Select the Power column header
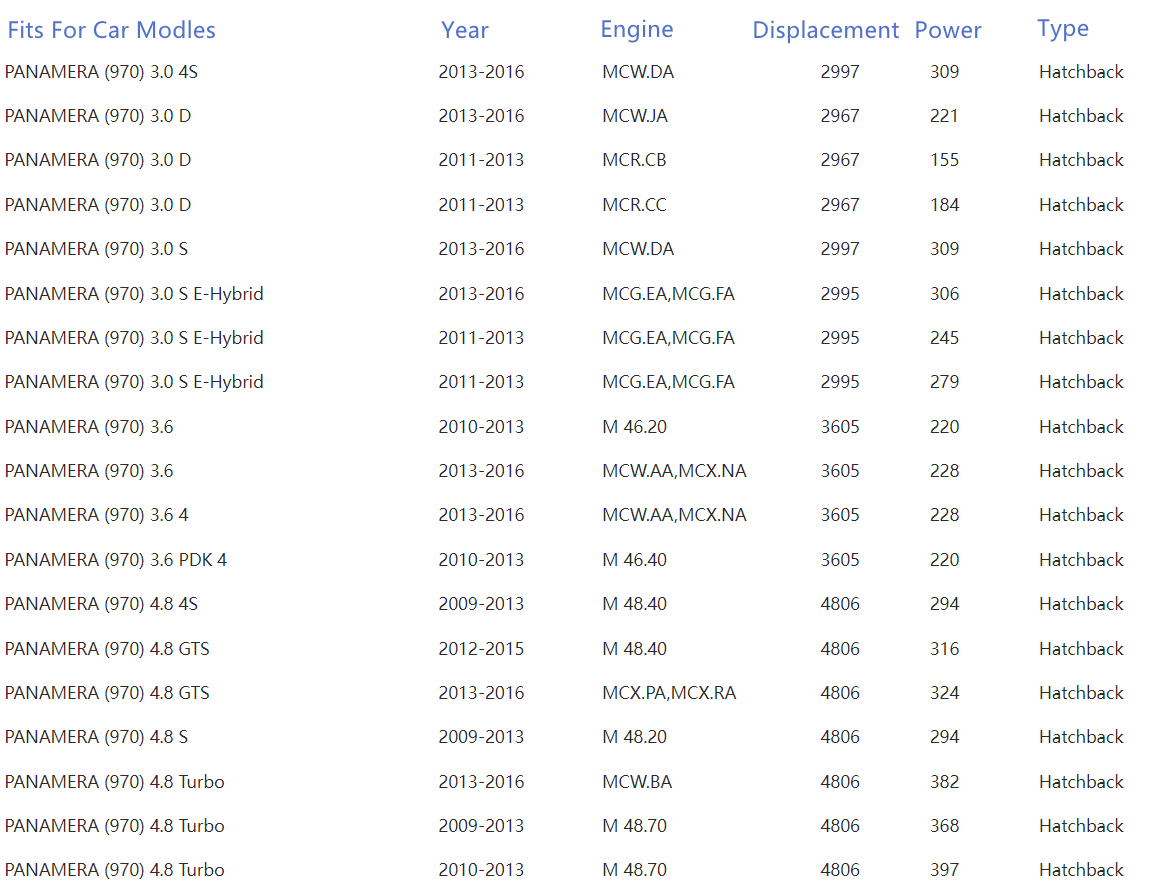Screen dimensions: 1155x892 947,30
